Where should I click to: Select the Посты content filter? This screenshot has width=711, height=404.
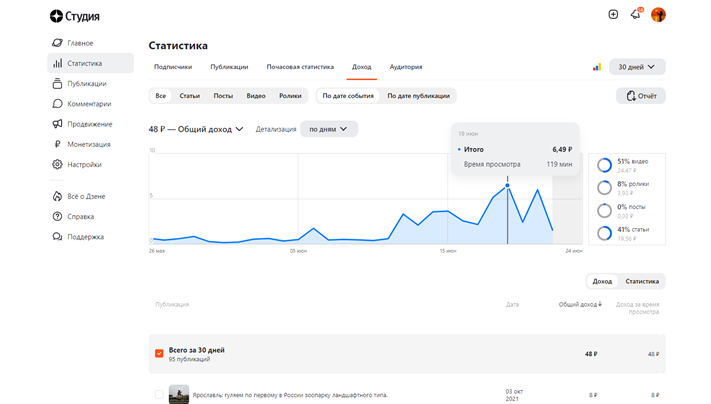(223, 96)
